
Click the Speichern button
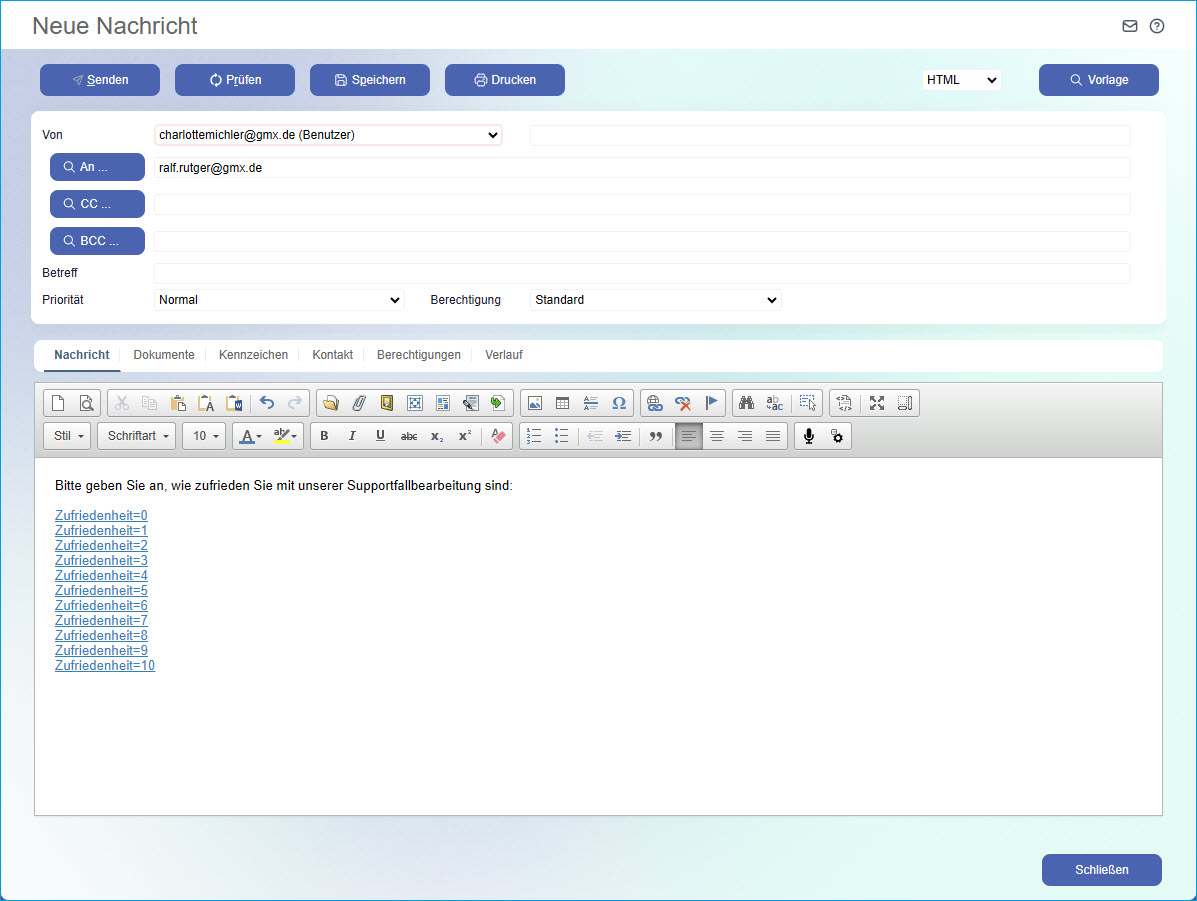[369, 80]
